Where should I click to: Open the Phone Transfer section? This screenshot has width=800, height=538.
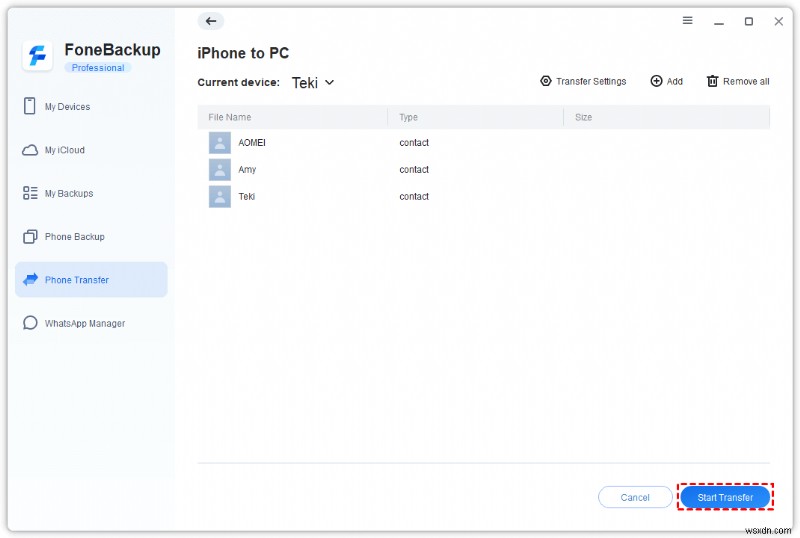tap(91, 279)
